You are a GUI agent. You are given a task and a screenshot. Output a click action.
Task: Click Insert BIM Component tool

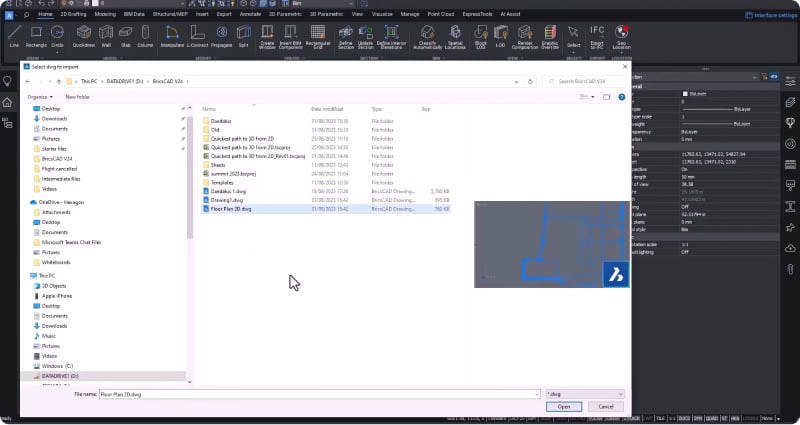(x=290, y=37)
